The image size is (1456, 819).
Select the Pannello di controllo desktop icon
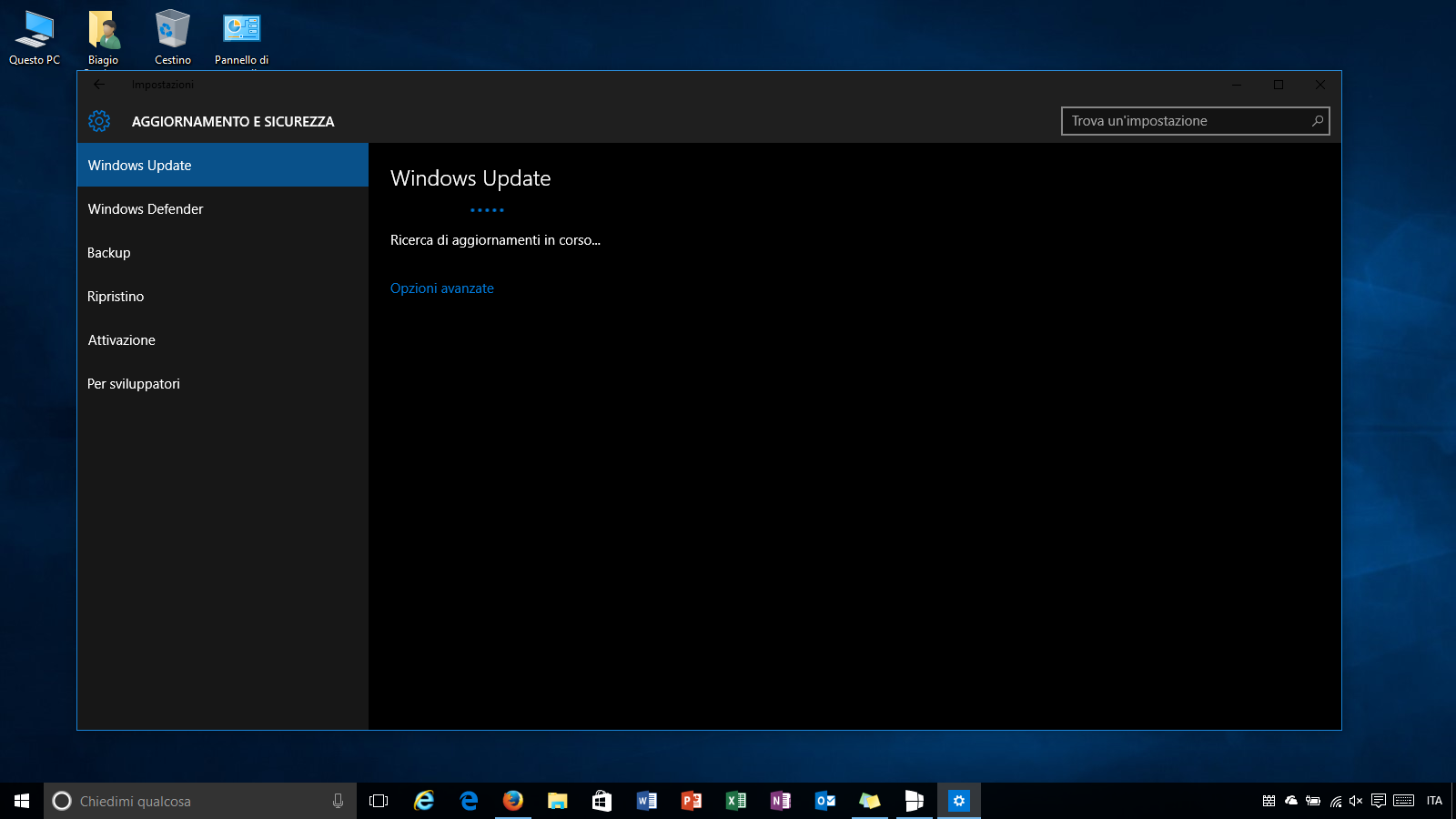[x=242, y=38]
